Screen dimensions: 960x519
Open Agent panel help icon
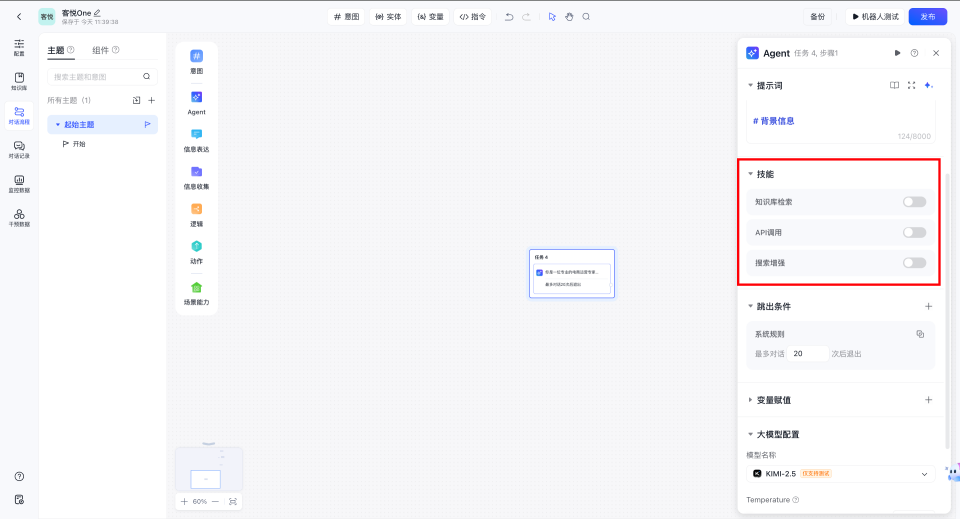(915, 53)
